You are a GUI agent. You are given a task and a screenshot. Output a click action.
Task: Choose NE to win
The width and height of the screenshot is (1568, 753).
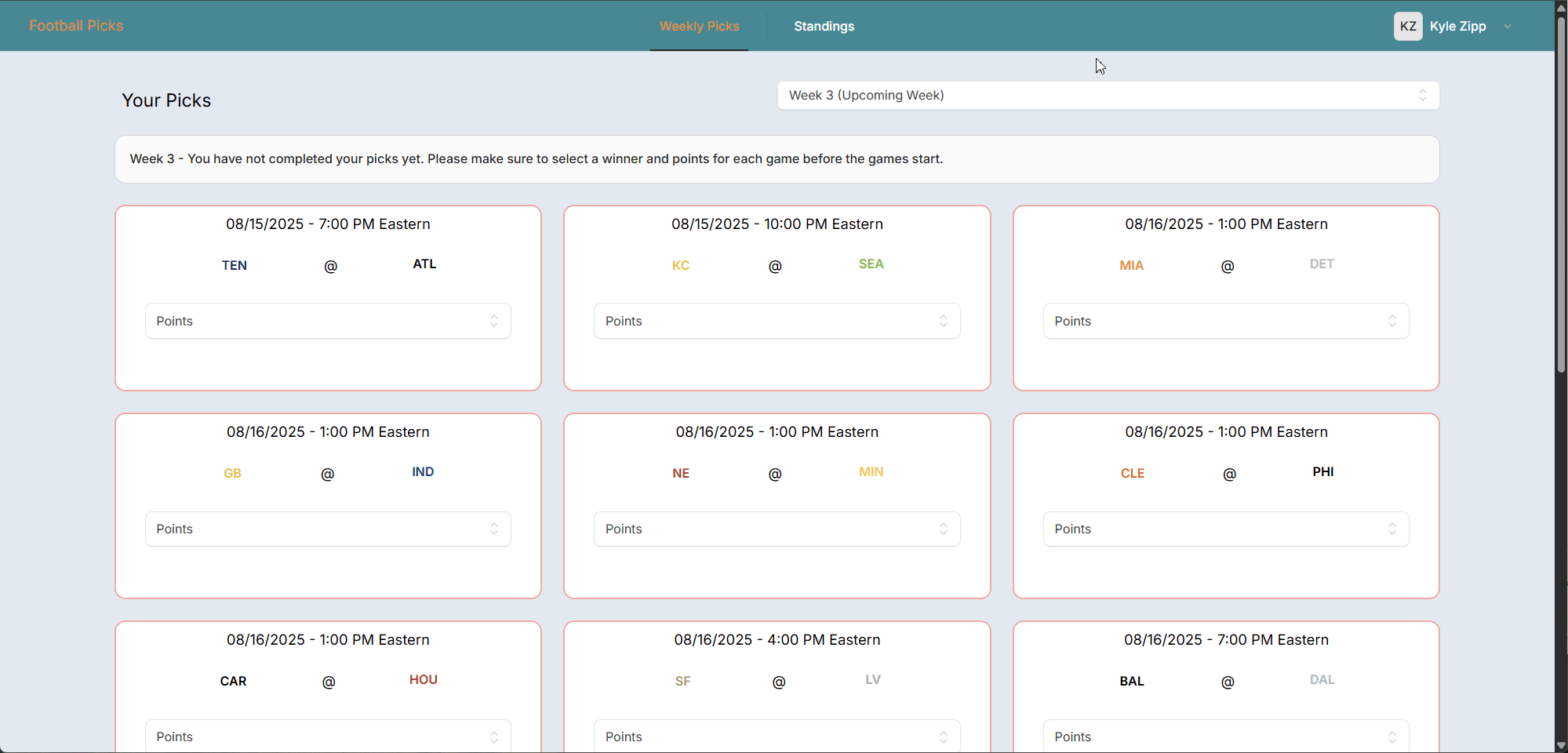(681, 473)
